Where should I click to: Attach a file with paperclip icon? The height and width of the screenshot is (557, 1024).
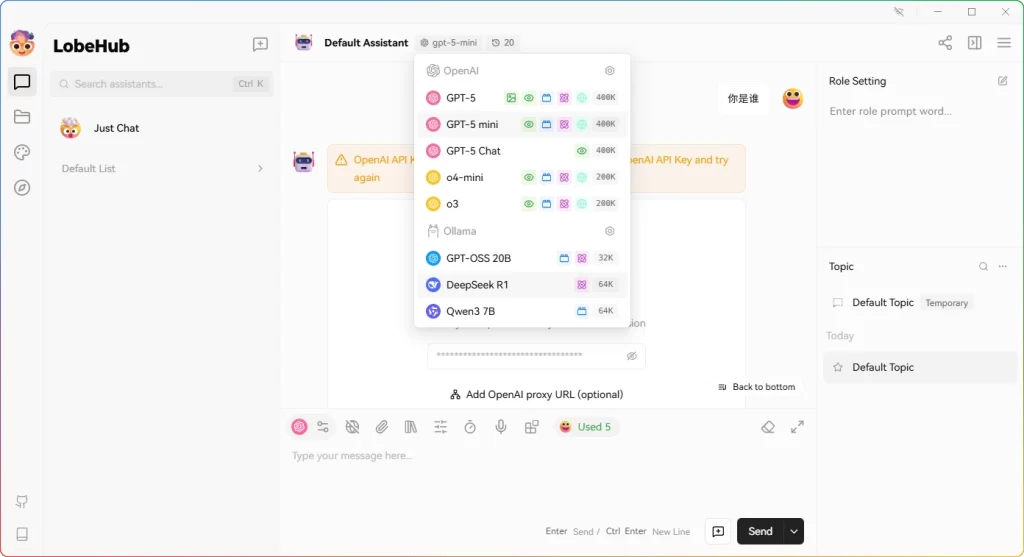[381, 427]
